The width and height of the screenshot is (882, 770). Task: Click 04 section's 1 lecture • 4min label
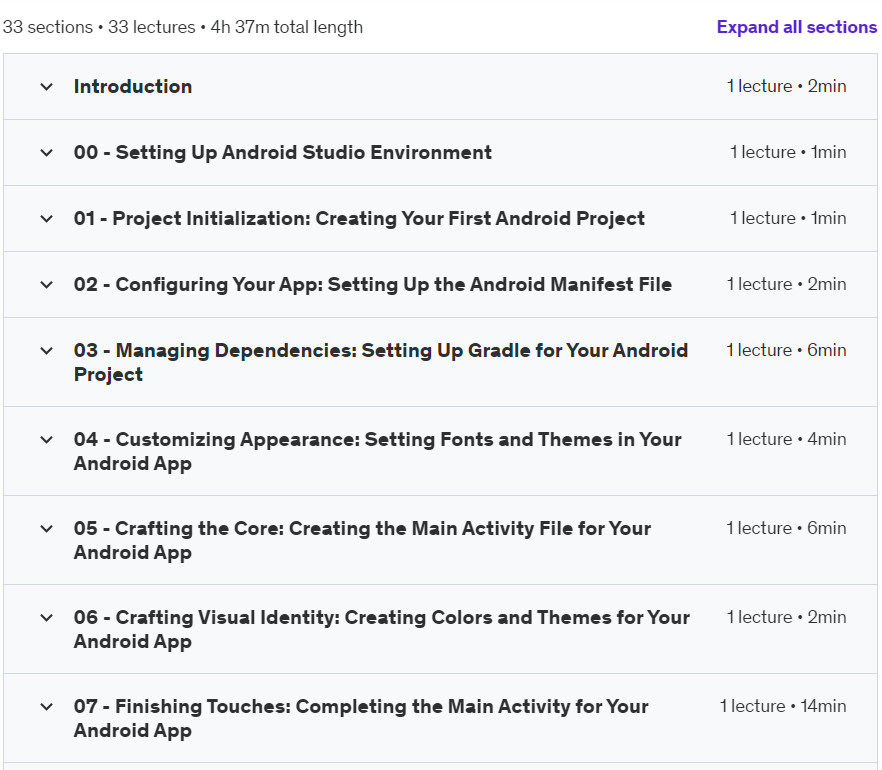point(786,439)
